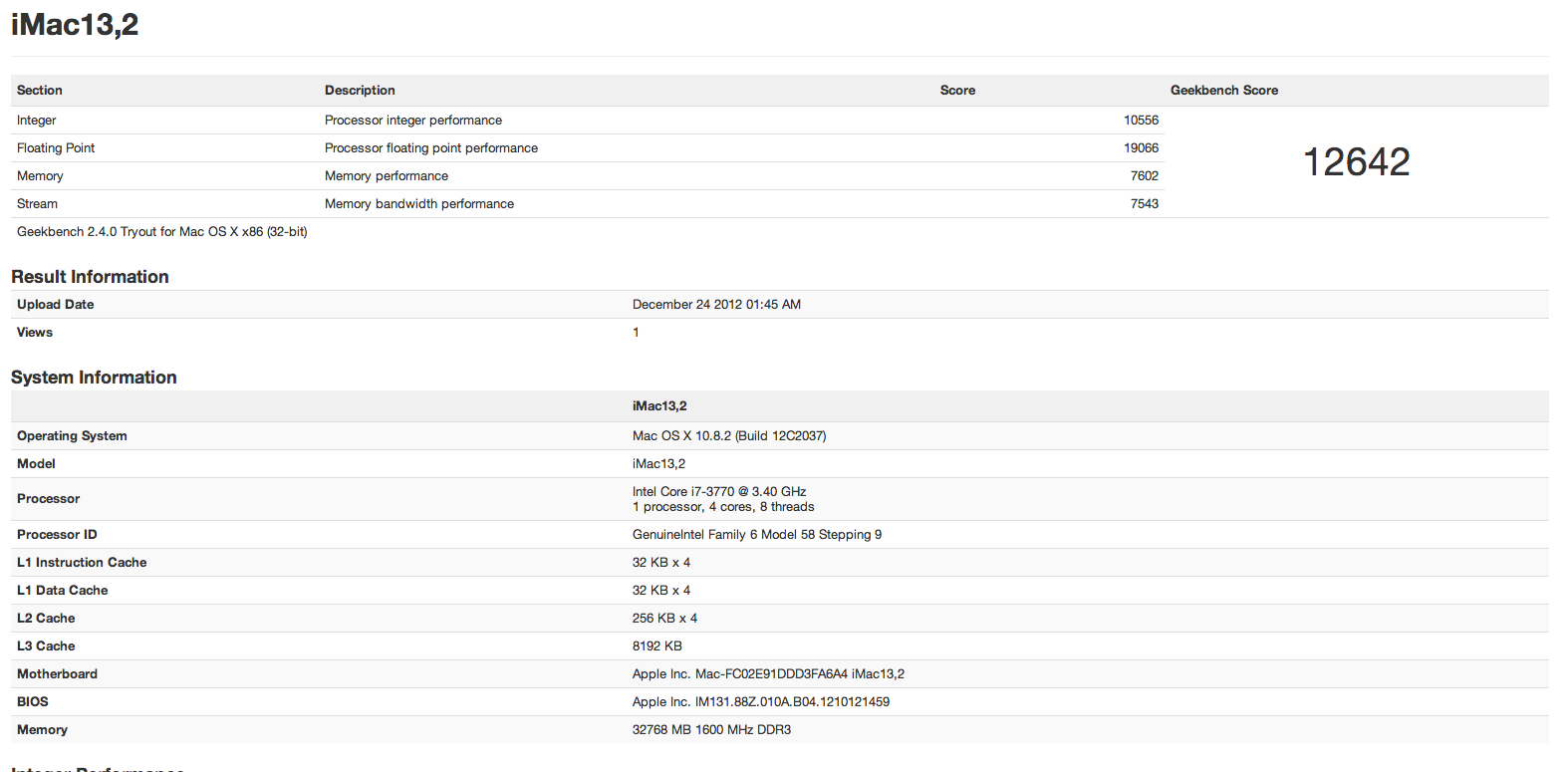Screen dimensions: 1568x772
Task: Click the Operating System label
Action: pos(72,435)
